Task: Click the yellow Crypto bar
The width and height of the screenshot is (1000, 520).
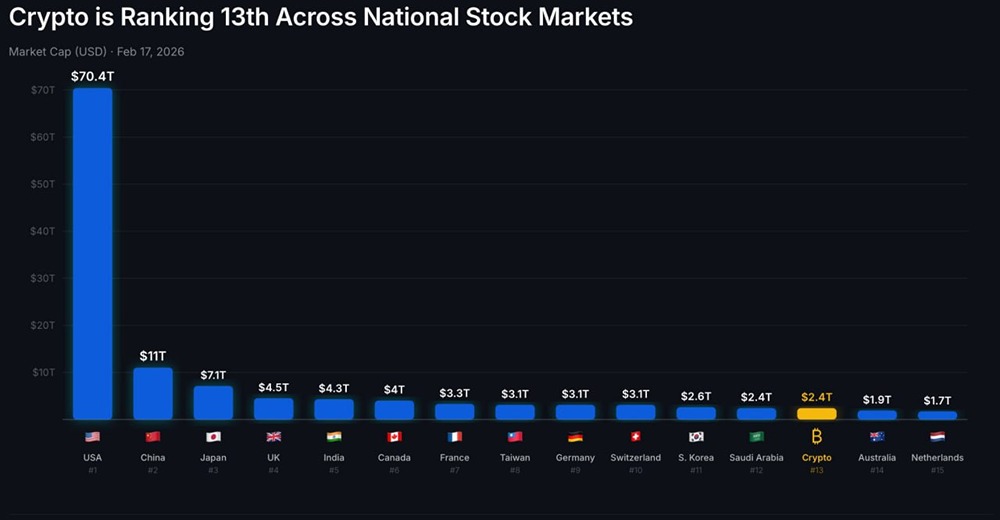Action: pos(816,413)
